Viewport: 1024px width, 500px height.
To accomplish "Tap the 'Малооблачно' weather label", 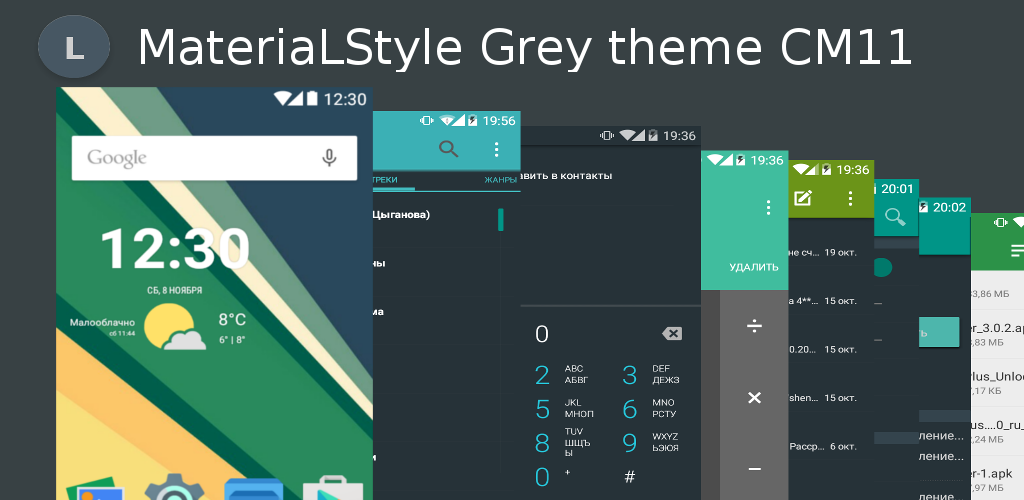I will pos(103,322).
